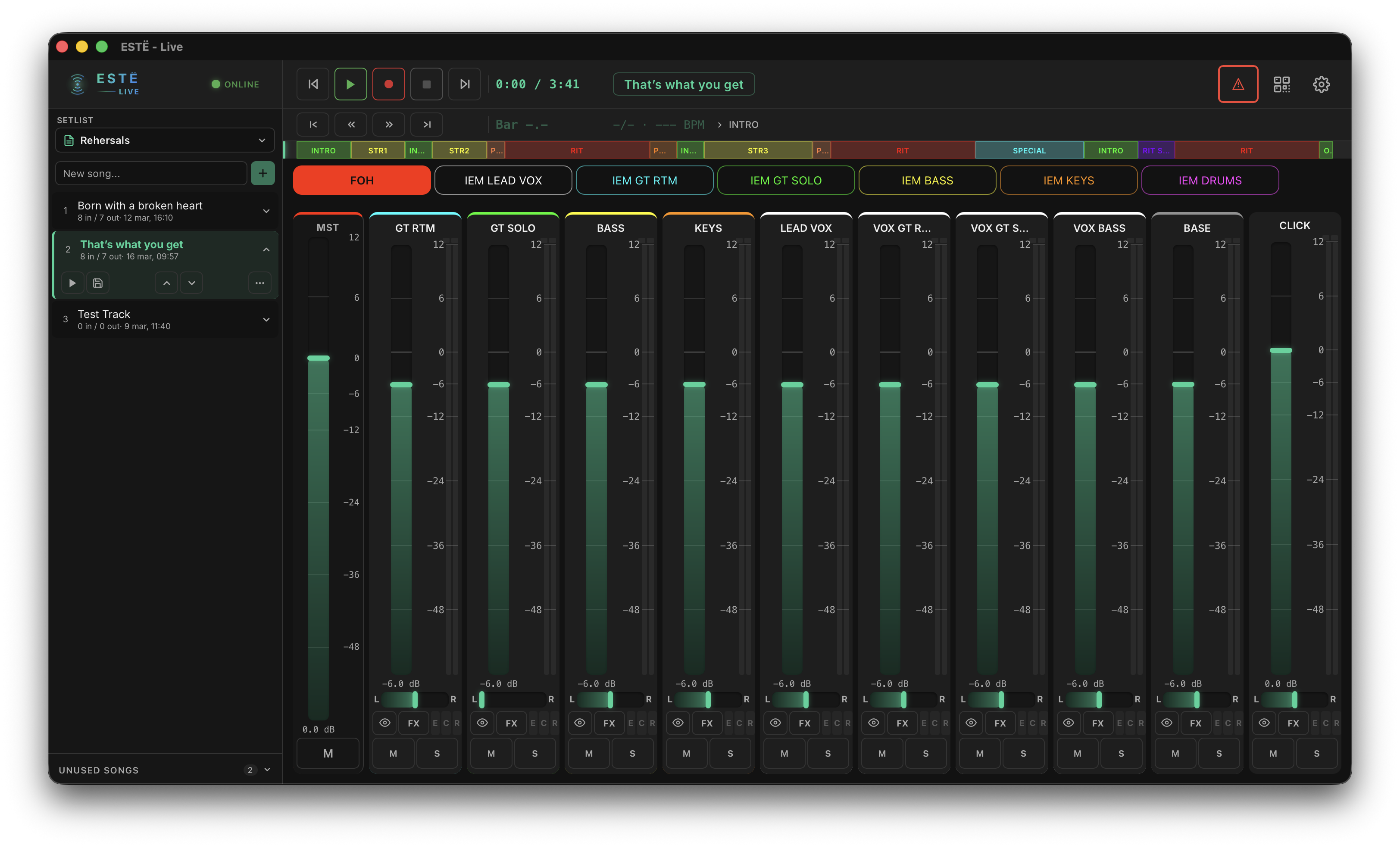Select the FOH mix tab

(x=361, y=180)
